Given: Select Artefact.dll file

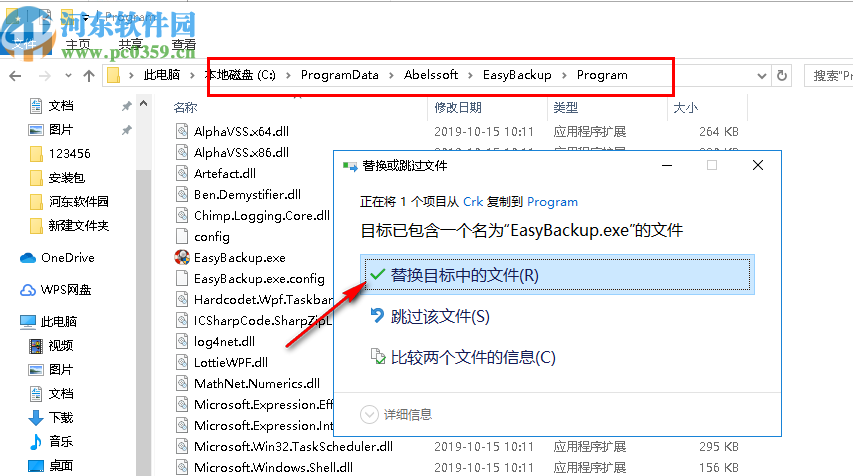Looking at the screenshot, I should (225, 174).
